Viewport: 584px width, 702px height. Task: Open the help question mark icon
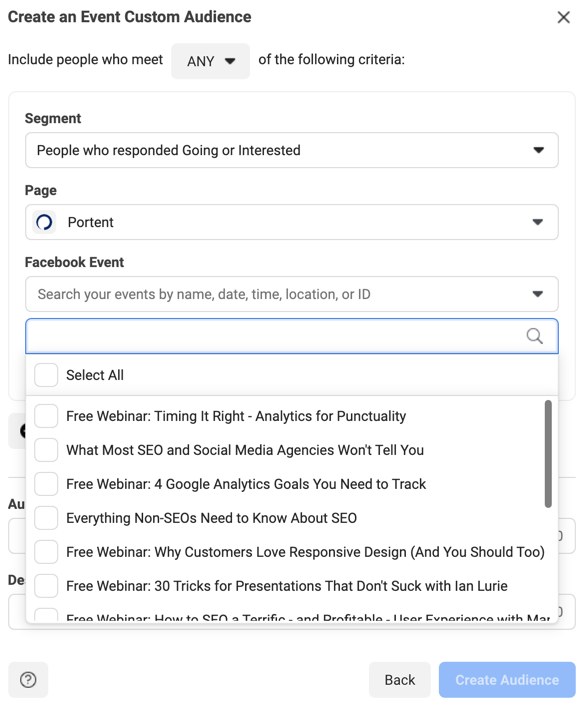point(28,680)
